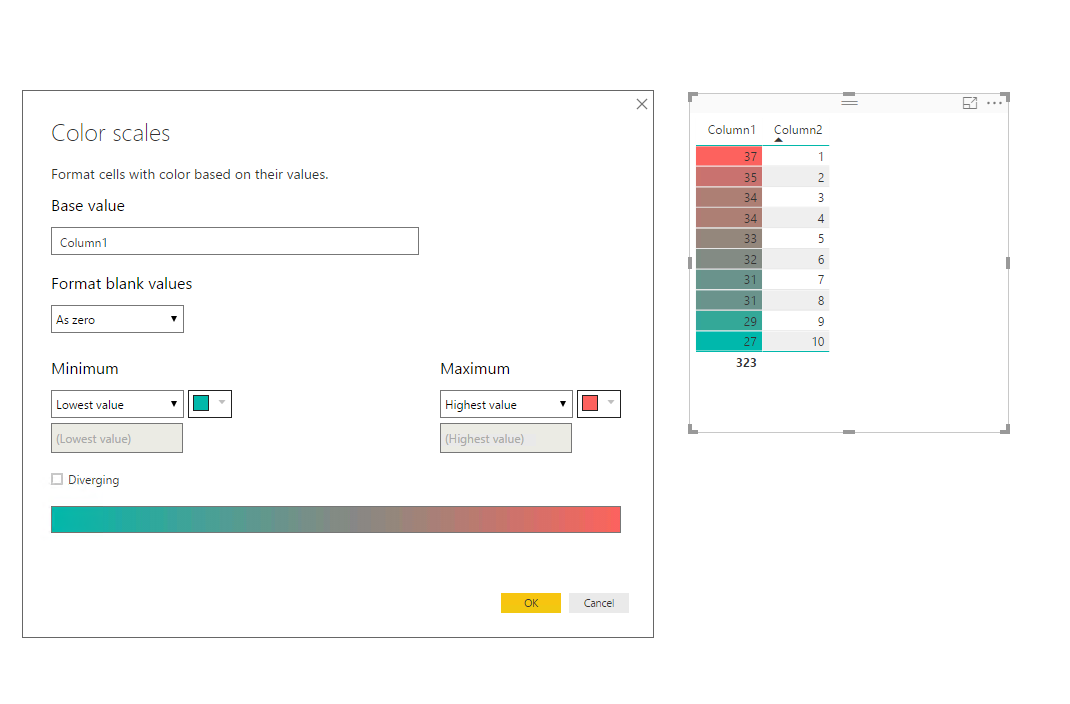Select the cell with value 32
Image resolution: width=1070 pixels, height=704 pixels.
tap(729, 259)
